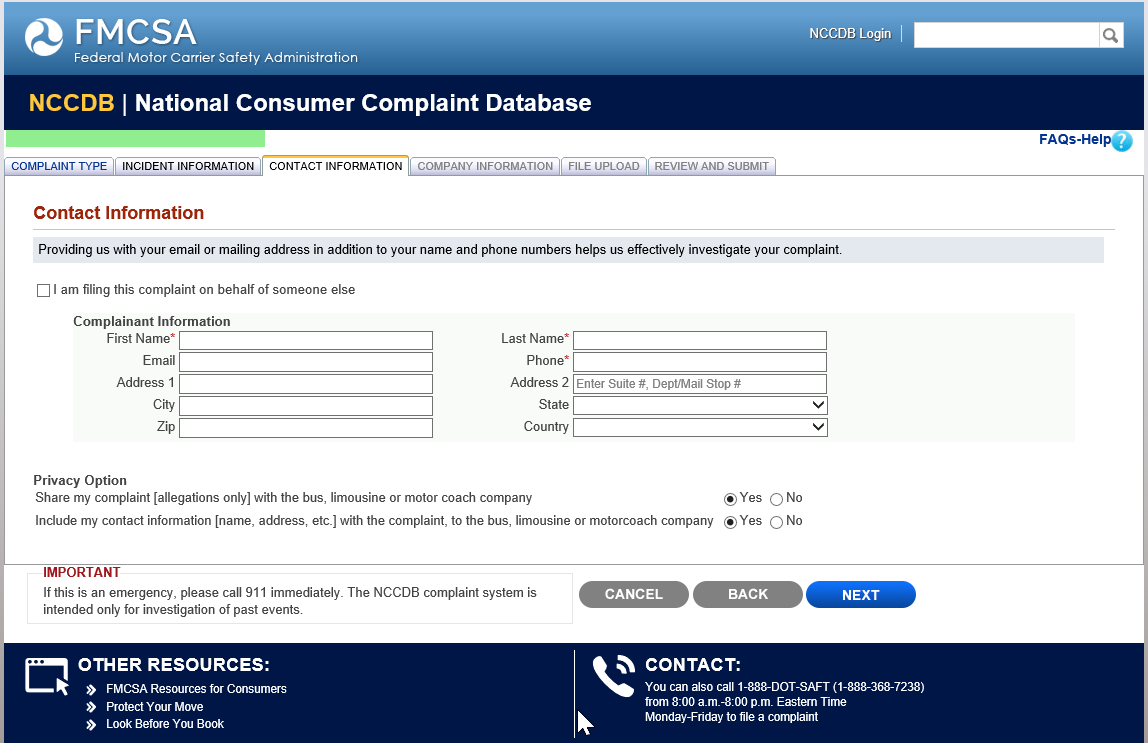The height and width of the screenshot is (743, 1148).
Task: Check filing on behalf of someone else
Action: pyautogui.click(x=43, y=291)
